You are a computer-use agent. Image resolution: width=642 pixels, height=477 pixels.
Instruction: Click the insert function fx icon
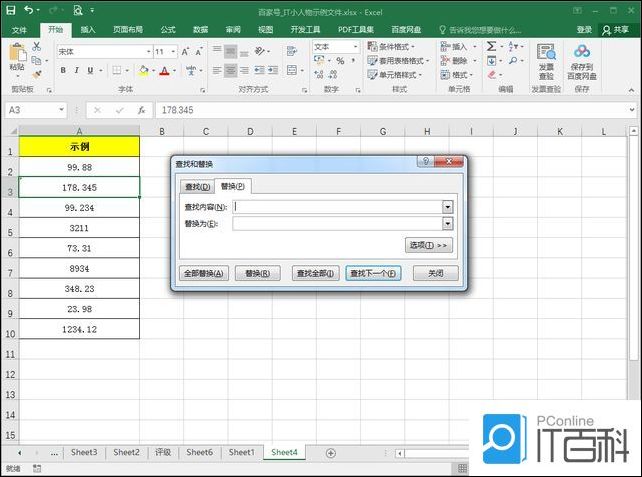click(141, 110)
